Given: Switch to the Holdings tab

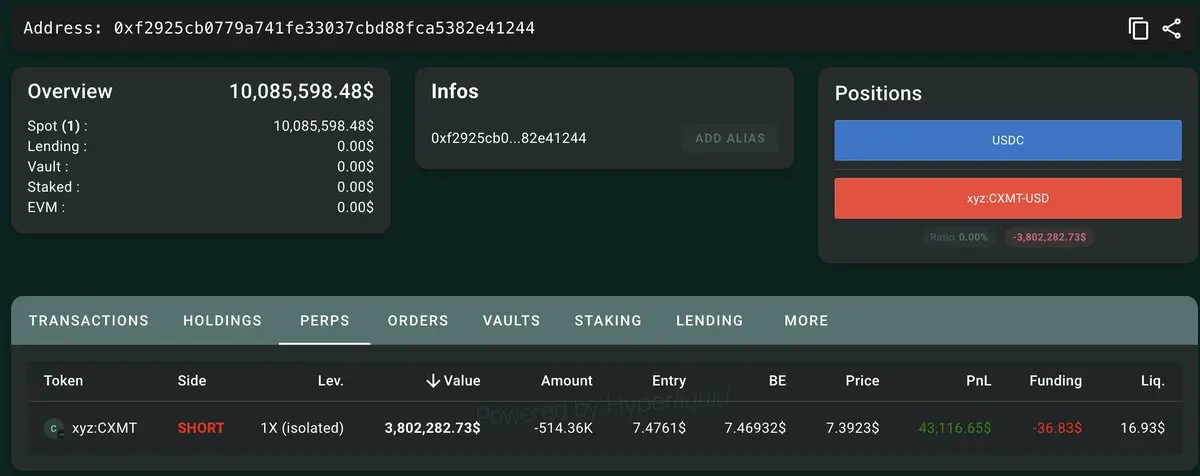Looking at the screenshot, I should point(223,321).
